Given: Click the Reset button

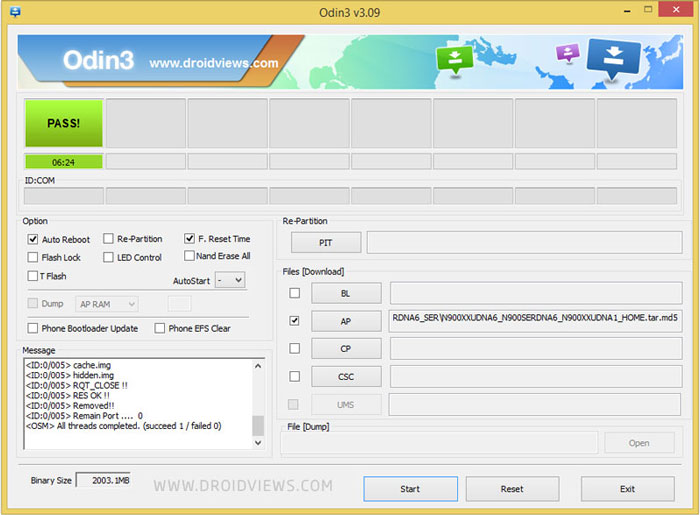Looking at the screenshot, I should (x=512, y=489).
